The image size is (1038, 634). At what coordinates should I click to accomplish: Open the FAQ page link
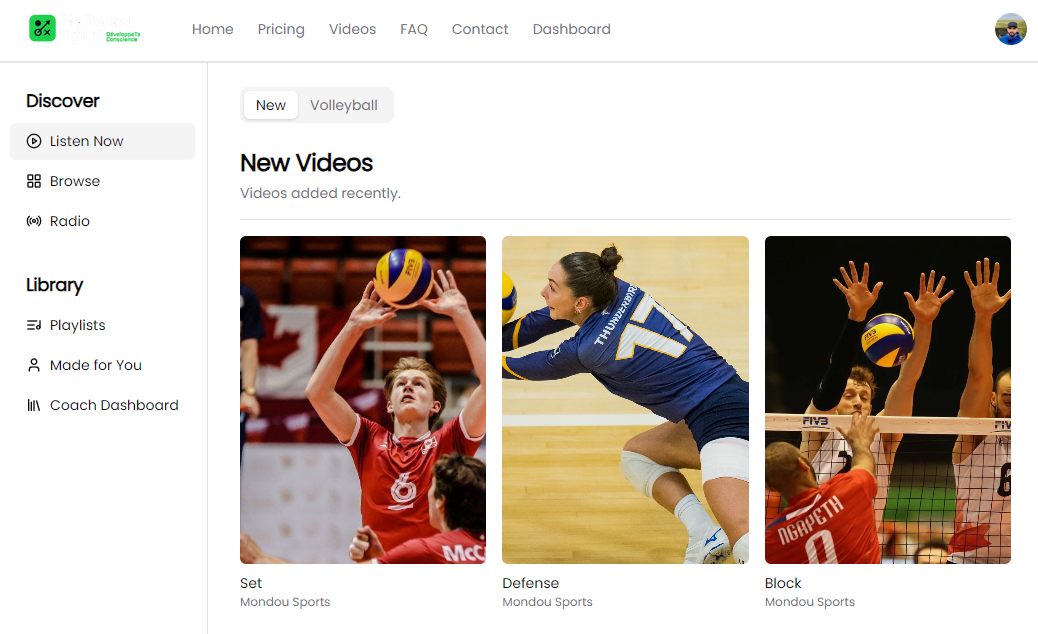414,29
